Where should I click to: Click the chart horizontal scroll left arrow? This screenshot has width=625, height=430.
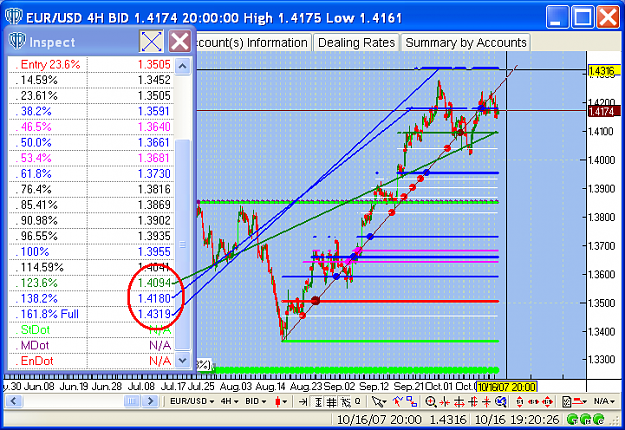click(x=14, y=401)
